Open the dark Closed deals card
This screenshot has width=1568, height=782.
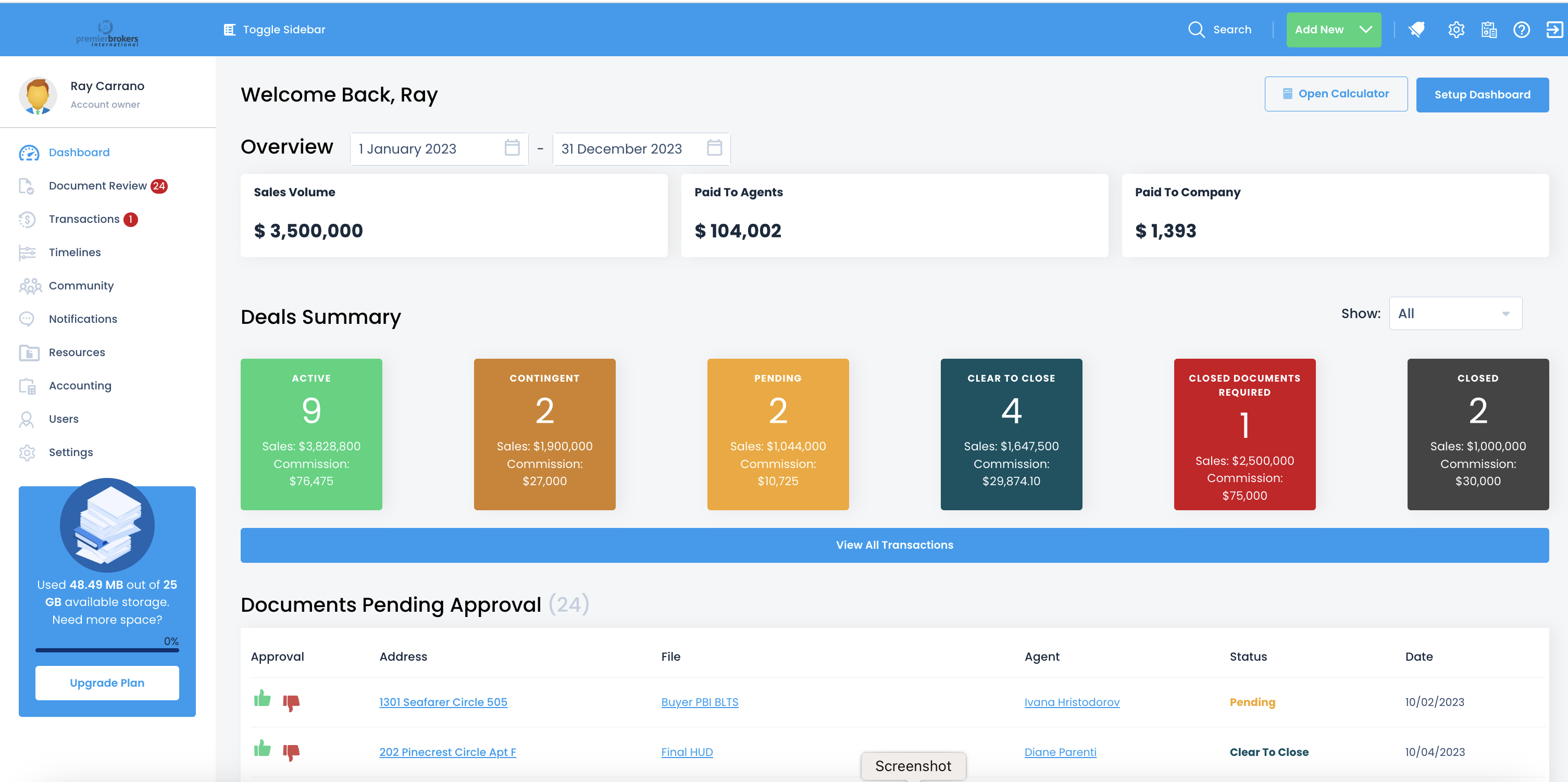[x=1477, y=435]
